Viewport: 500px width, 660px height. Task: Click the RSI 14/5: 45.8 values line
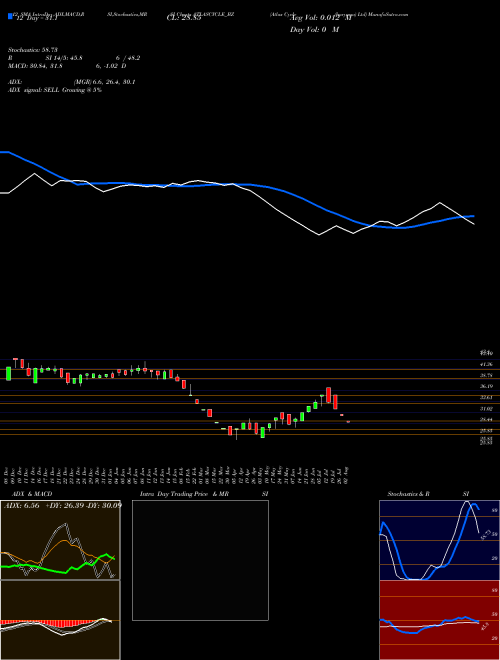pos(74,58)
